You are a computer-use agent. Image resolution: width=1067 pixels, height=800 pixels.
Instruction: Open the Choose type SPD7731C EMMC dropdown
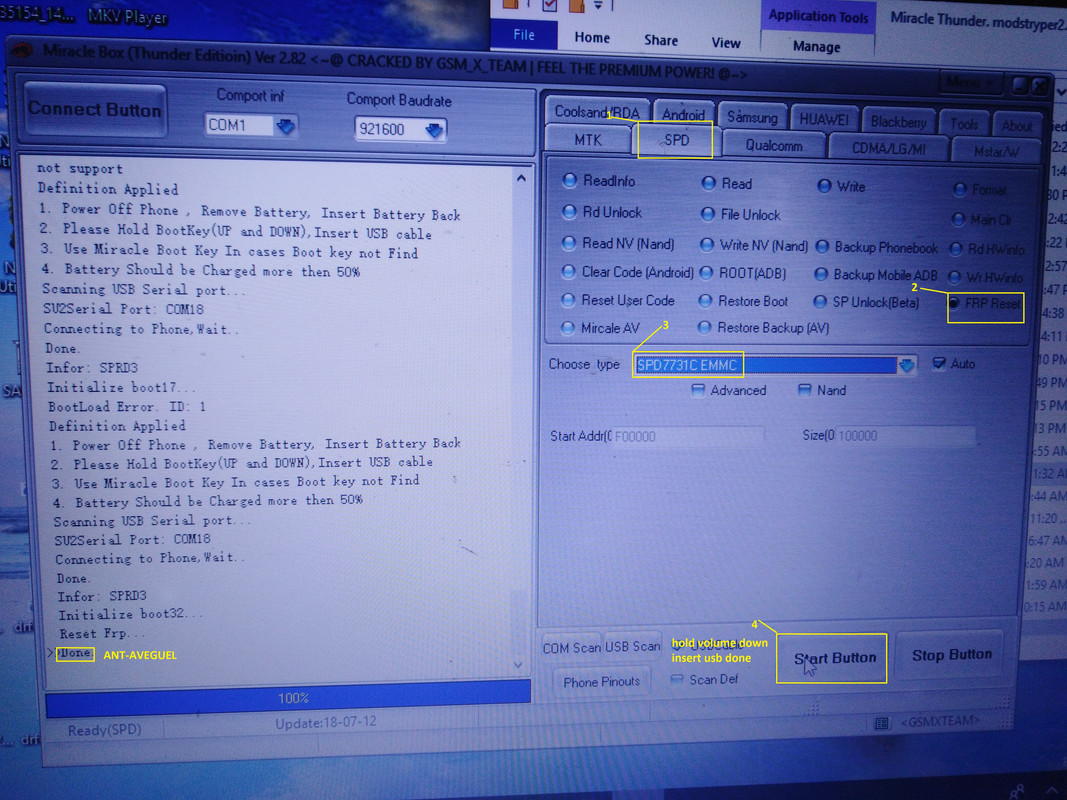point(906,365)
